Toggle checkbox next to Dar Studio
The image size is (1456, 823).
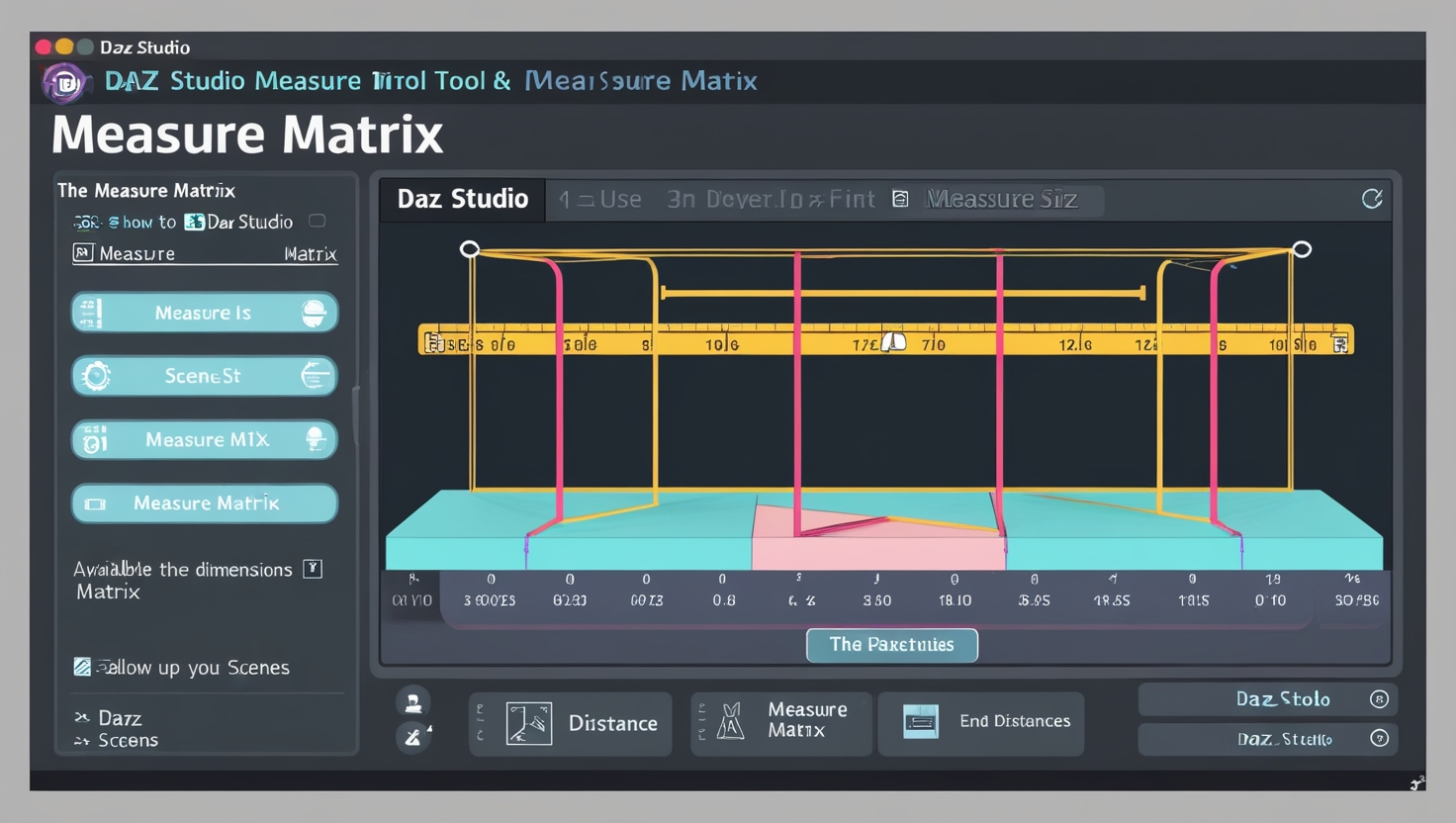point(318,221)
